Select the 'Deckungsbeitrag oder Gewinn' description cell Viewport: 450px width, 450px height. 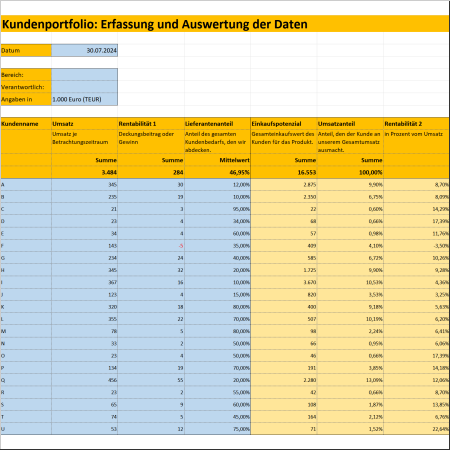click(151, 142)
